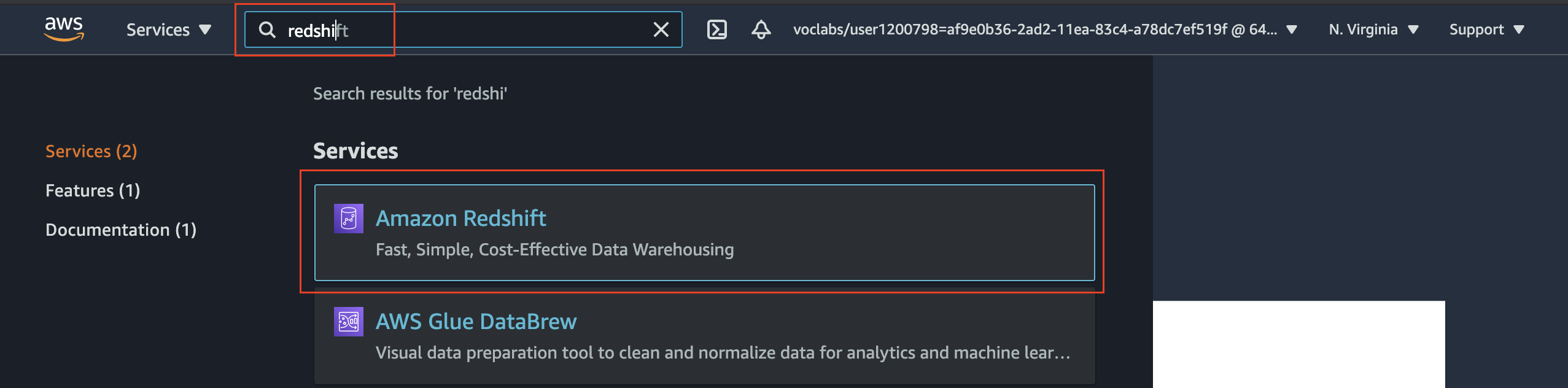Click the AWS Glue DataBrew service icon
1568x388 pixels.
click(348, 322)
